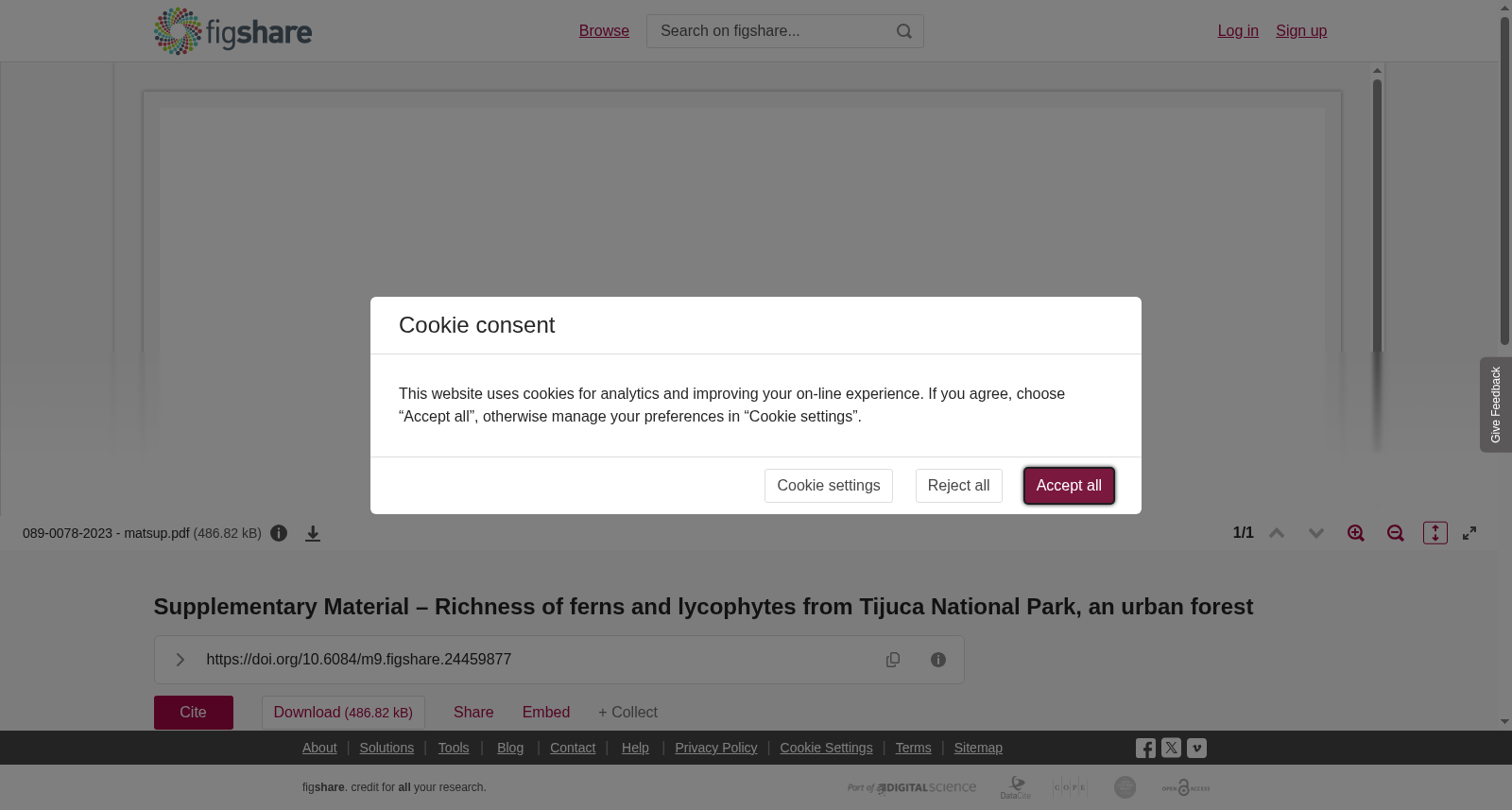Click Download (486.82 kB) button
This screenshot has height=810, width=1512.
coord(343,713)
